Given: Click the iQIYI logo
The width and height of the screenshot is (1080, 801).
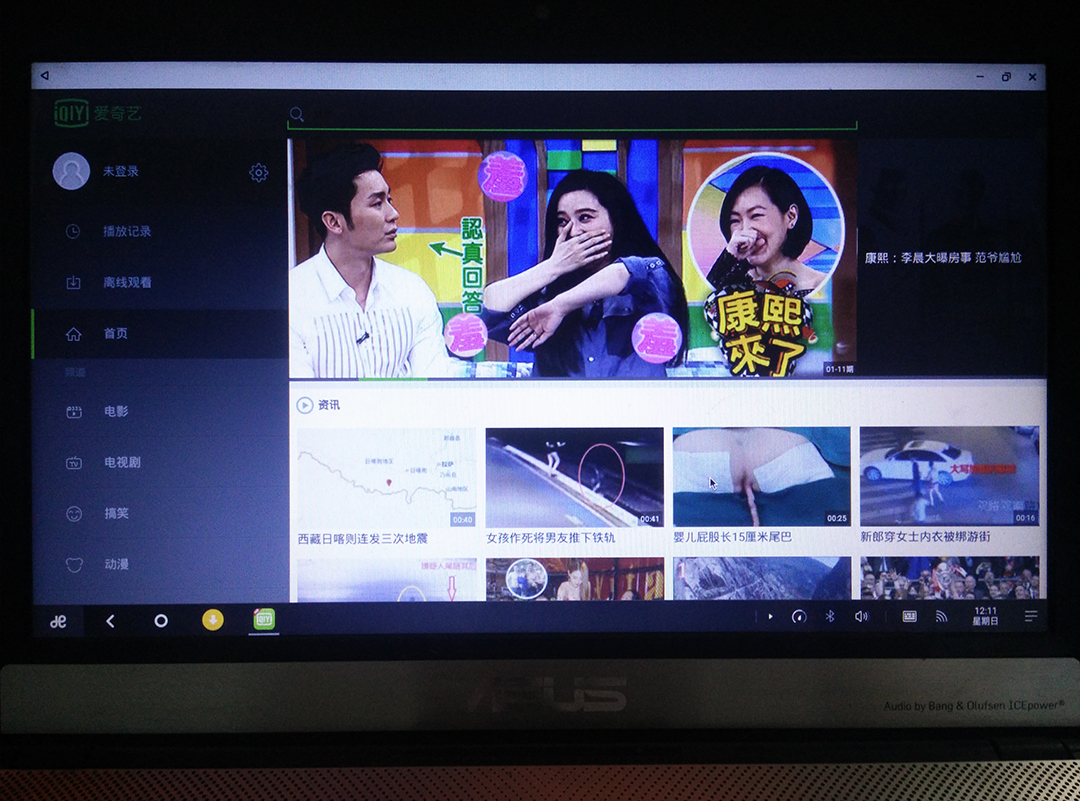Looking at the screenshot, I should coord(97,112).
